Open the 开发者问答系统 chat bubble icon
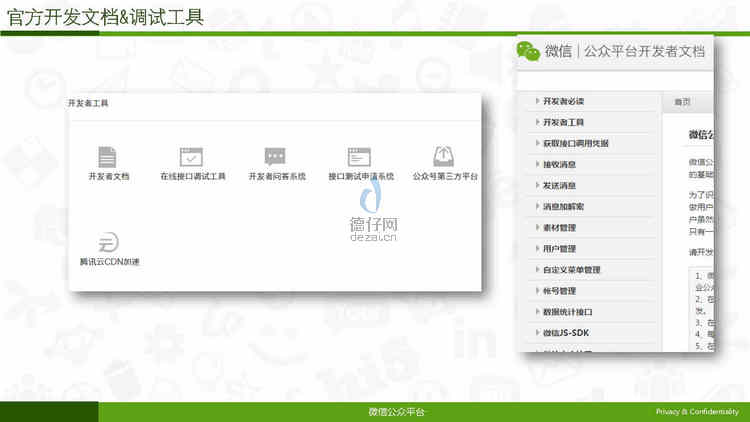Image resolution: width=750 pixels, height=422 pixels. (x=275, y=156)
